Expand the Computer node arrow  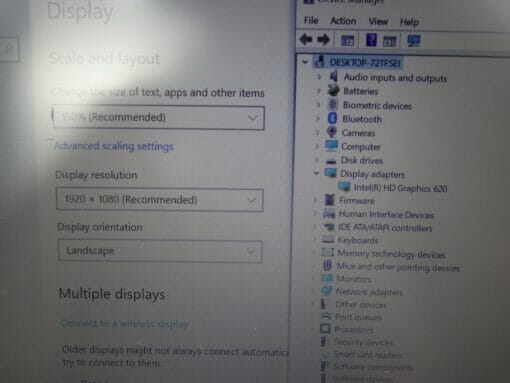tap(317, 146)
